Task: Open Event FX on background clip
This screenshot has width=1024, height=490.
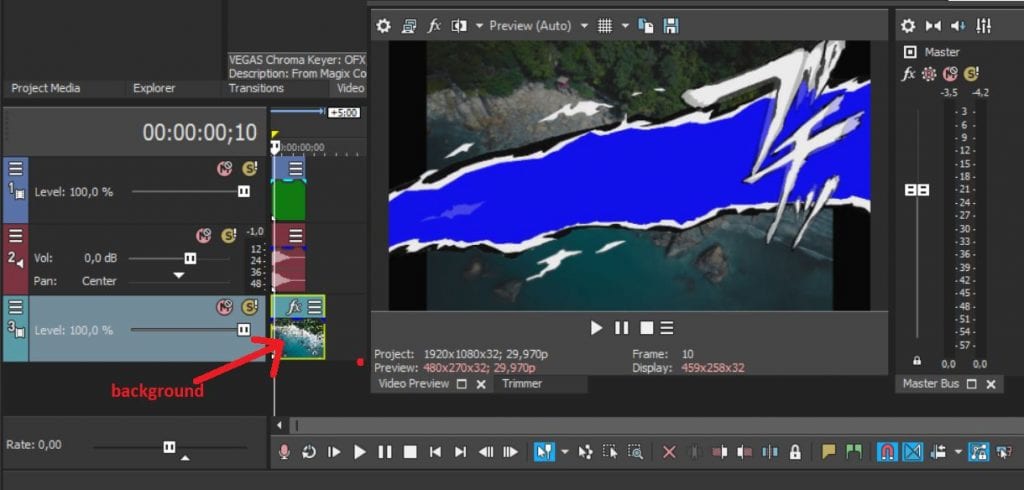Action: (x=294, y=306)
